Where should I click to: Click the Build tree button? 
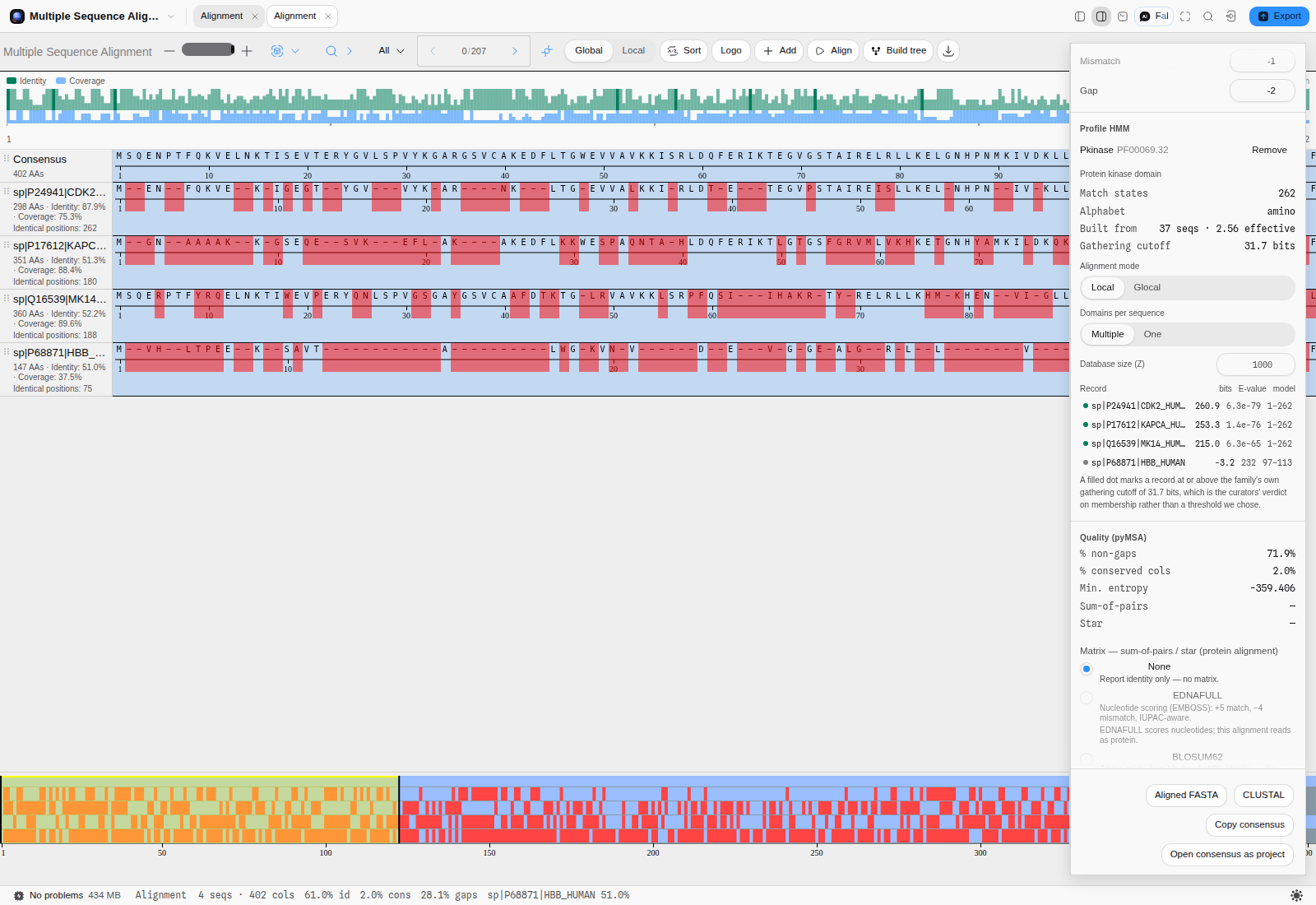898,51
